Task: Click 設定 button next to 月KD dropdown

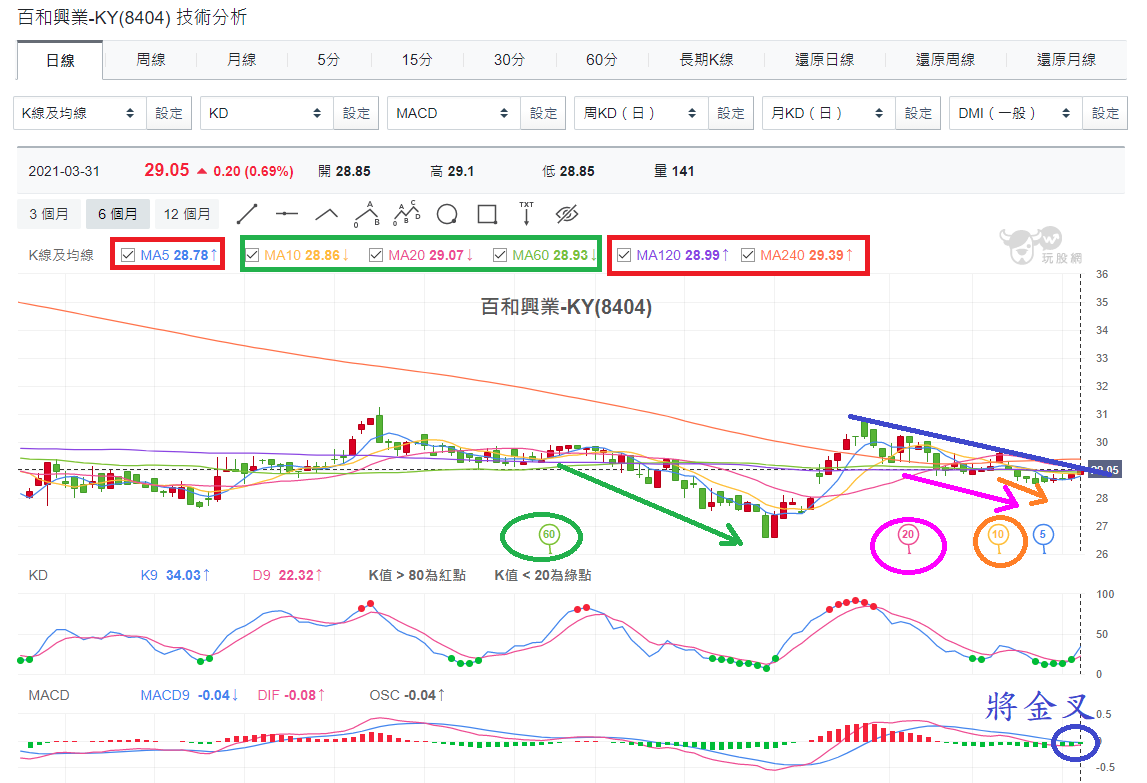Action: [918, 113]
